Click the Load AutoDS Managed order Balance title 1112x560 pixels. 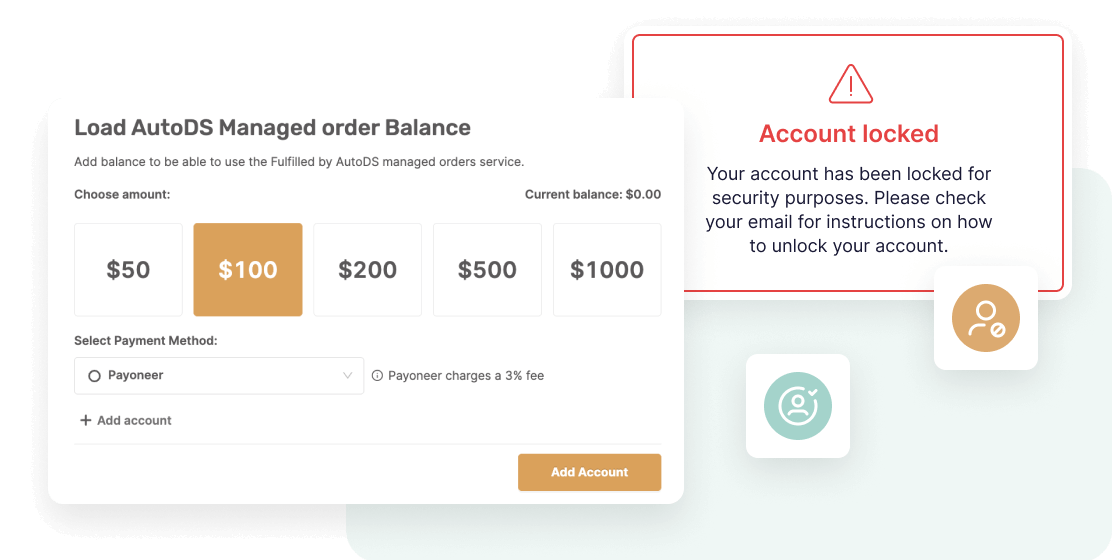point(272,128)
